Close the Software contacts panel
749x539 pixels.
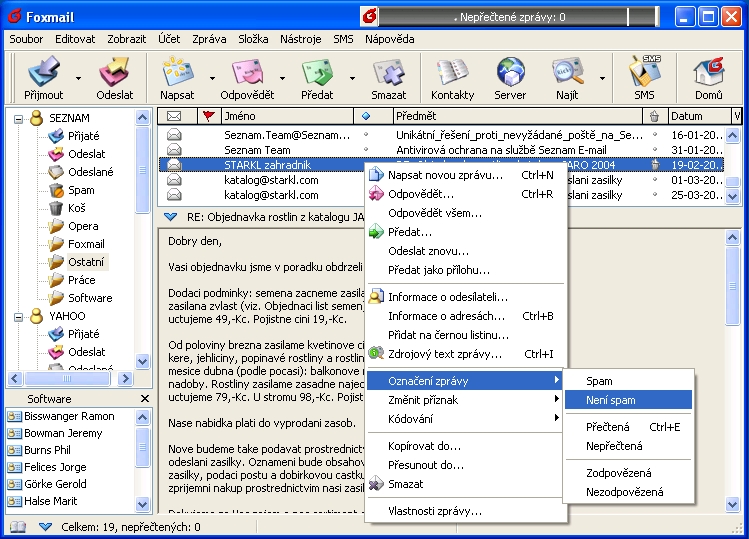click(x=145, y=399)
